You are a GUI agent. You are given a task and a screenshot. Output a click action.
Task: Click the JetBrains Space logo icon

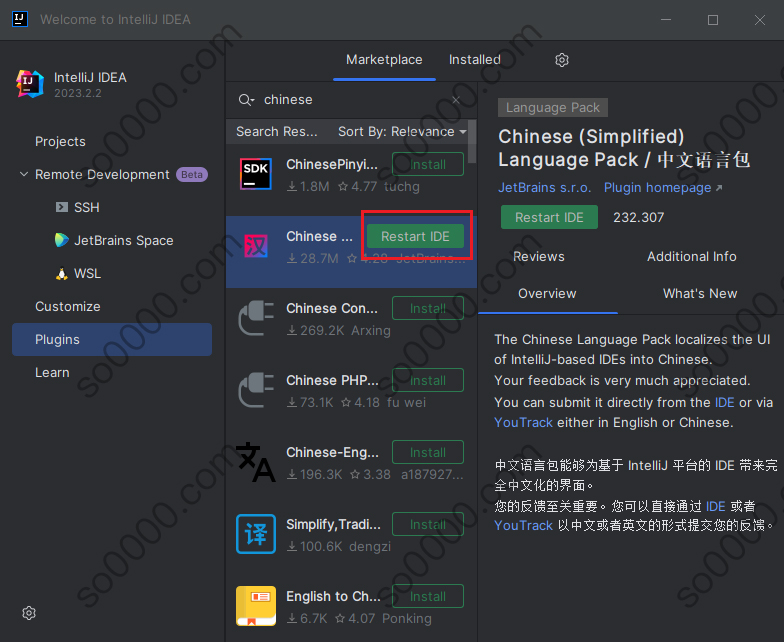pos(62,240)
